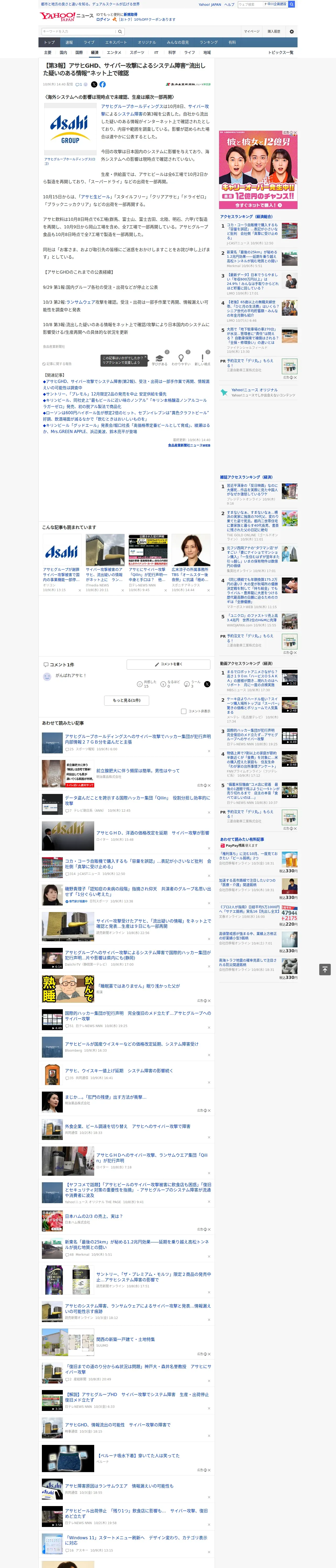Open the 国内 category tab
The image size is (336, 1568).
63,52
